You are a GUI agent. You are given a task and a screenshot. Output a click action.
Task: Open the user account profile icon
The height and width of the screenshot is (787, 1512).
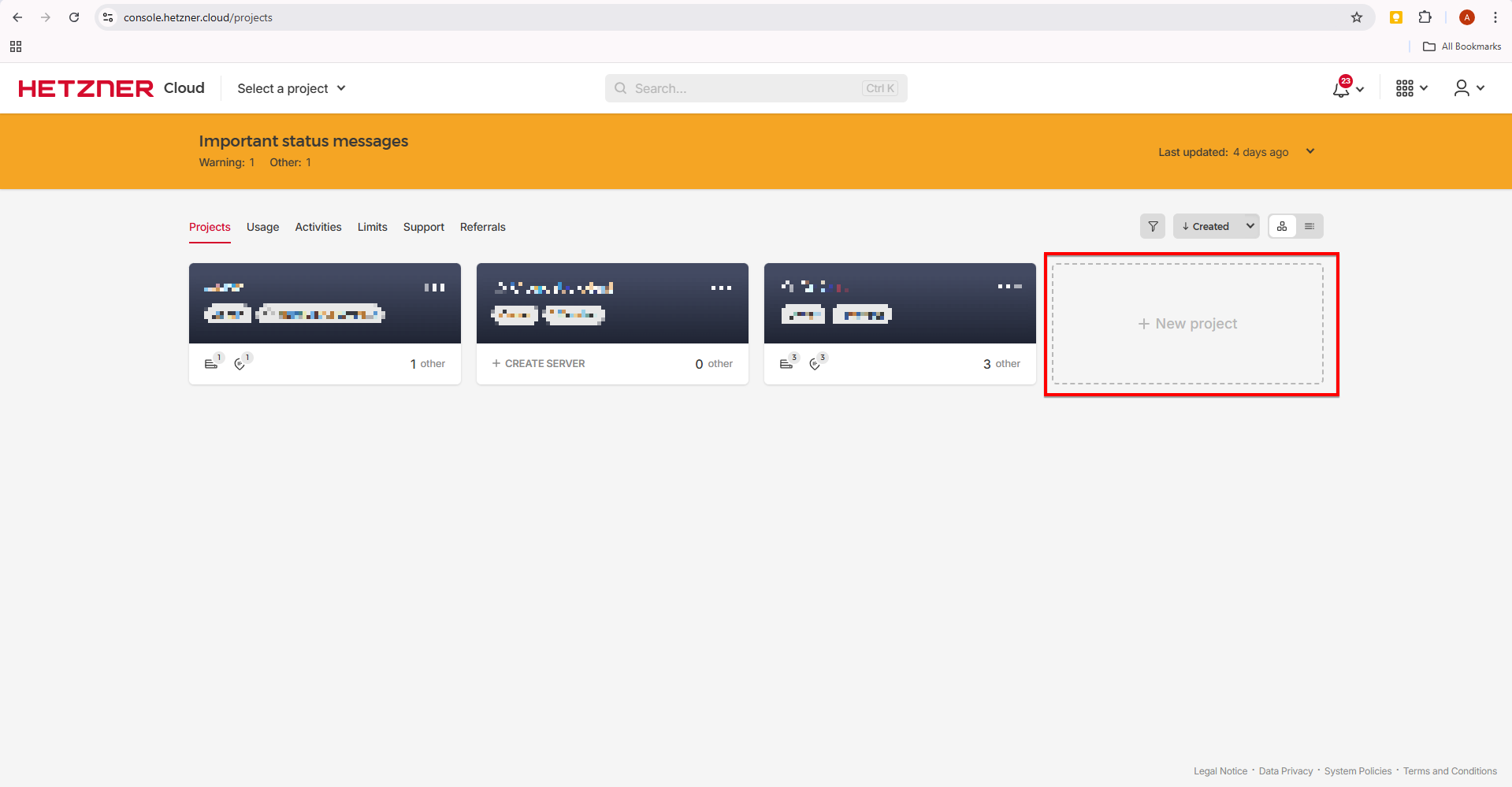point(1462,88)
